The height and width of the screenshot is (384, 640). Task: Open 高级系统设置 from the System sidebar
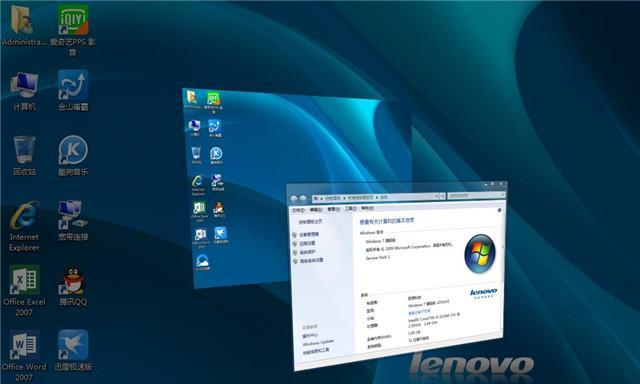[x=311, y=260]
